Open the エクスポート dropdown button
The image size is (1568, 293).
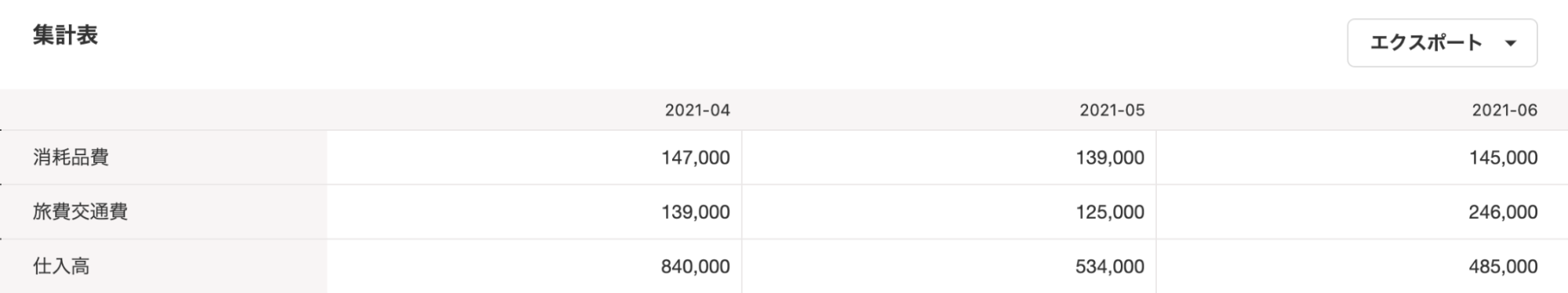pos(1442,43)
